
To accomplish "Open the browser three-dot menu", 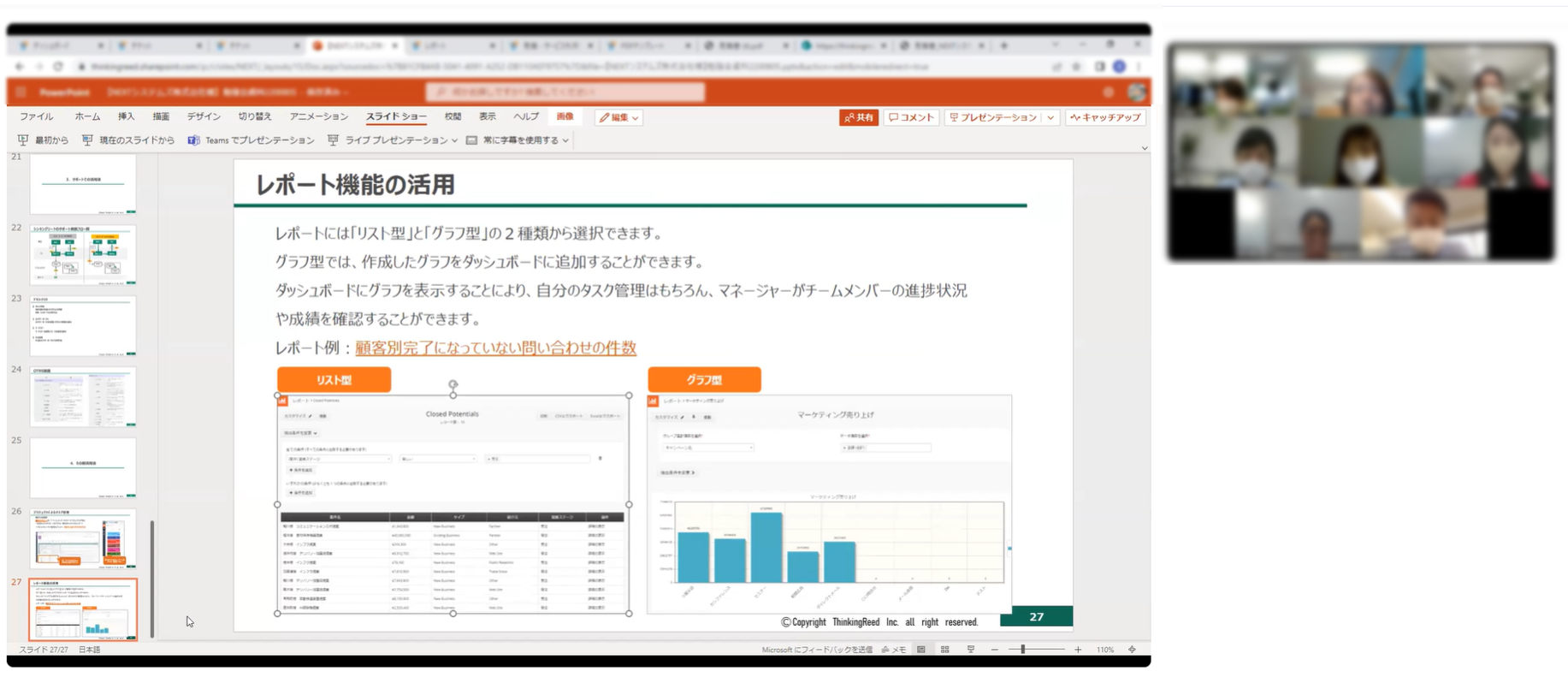I will coord(1139,66).
